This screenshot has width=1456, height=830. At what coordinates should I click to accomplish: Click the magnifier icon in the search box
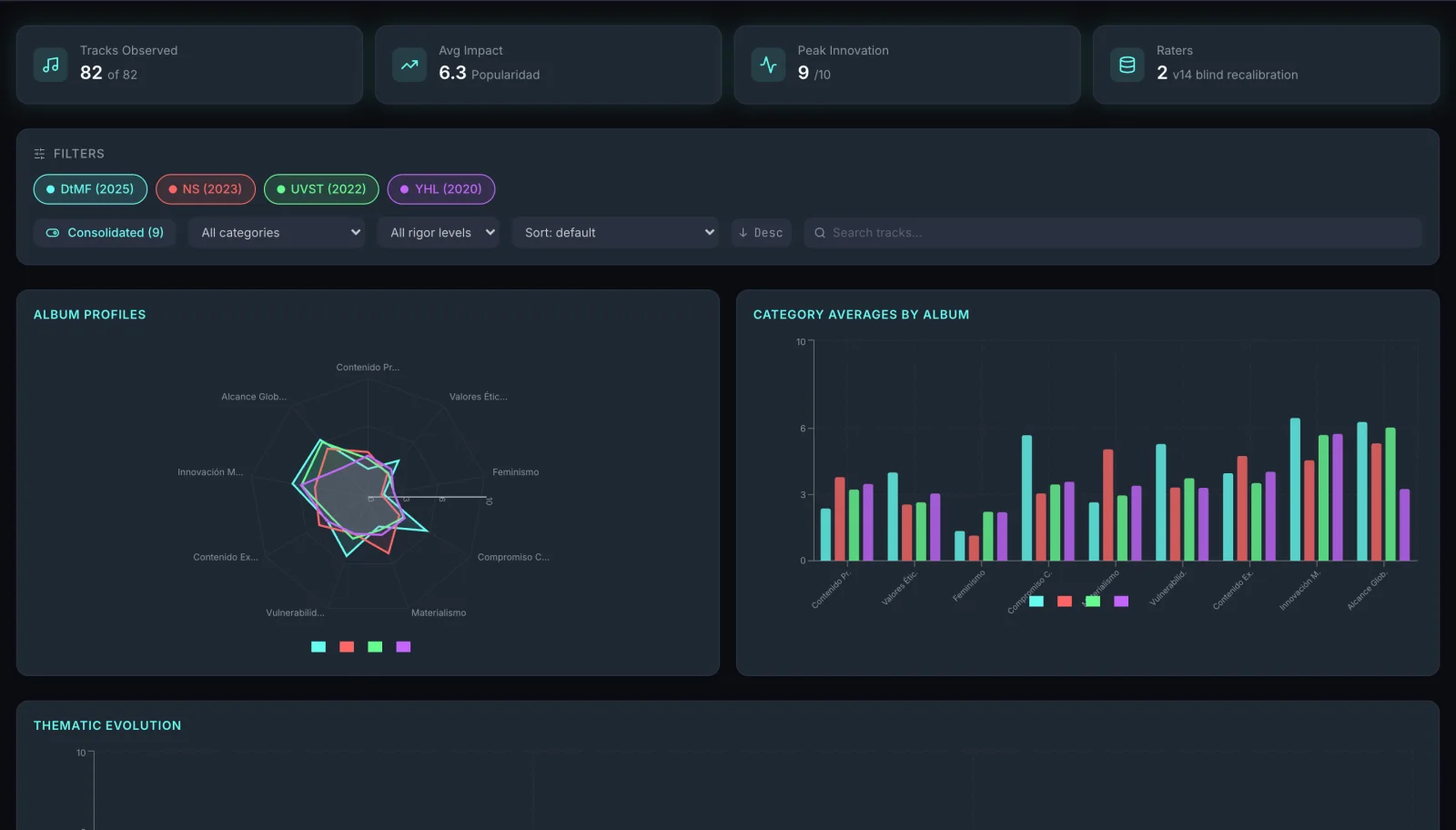point(820,233)
